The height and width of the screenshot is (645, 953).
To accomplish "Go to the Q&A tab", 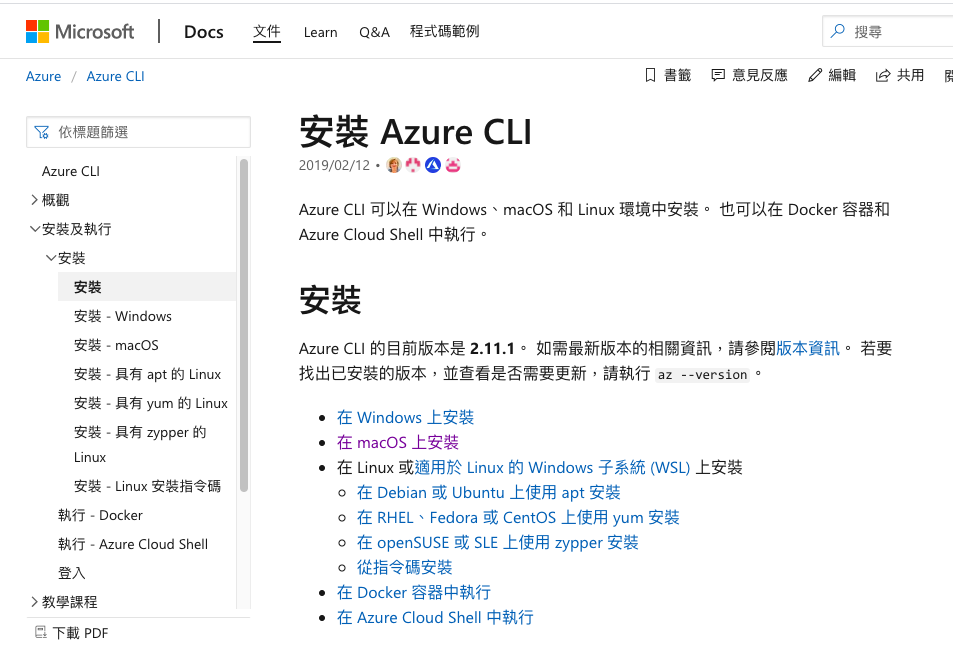I will (x=374, y=32).
